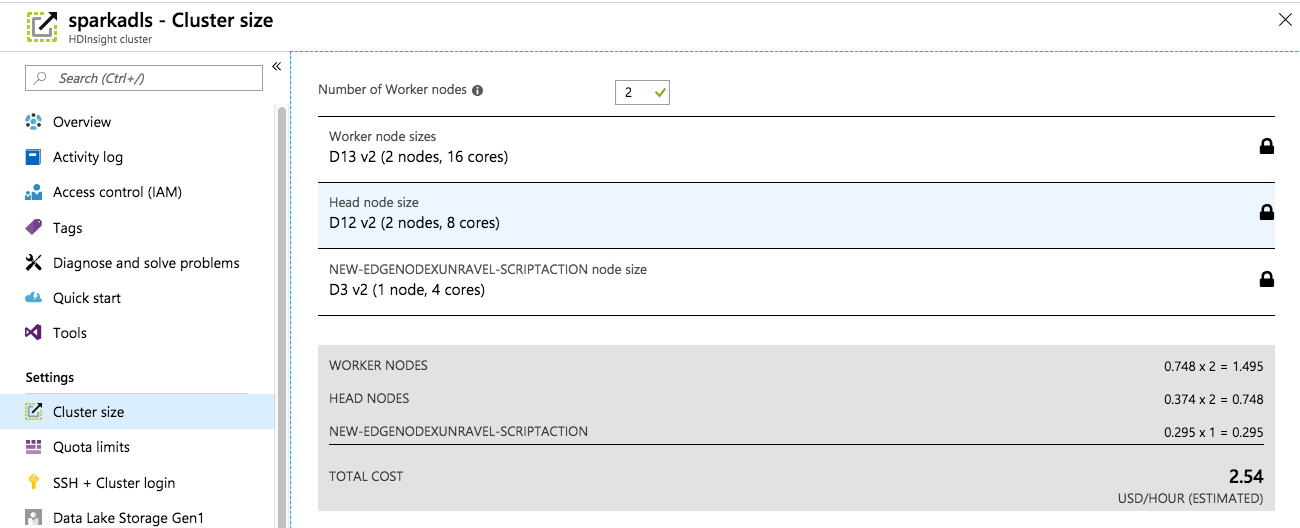Click the SSH + Cluster login key icon

pyautogui.click(x=34, y=483)
